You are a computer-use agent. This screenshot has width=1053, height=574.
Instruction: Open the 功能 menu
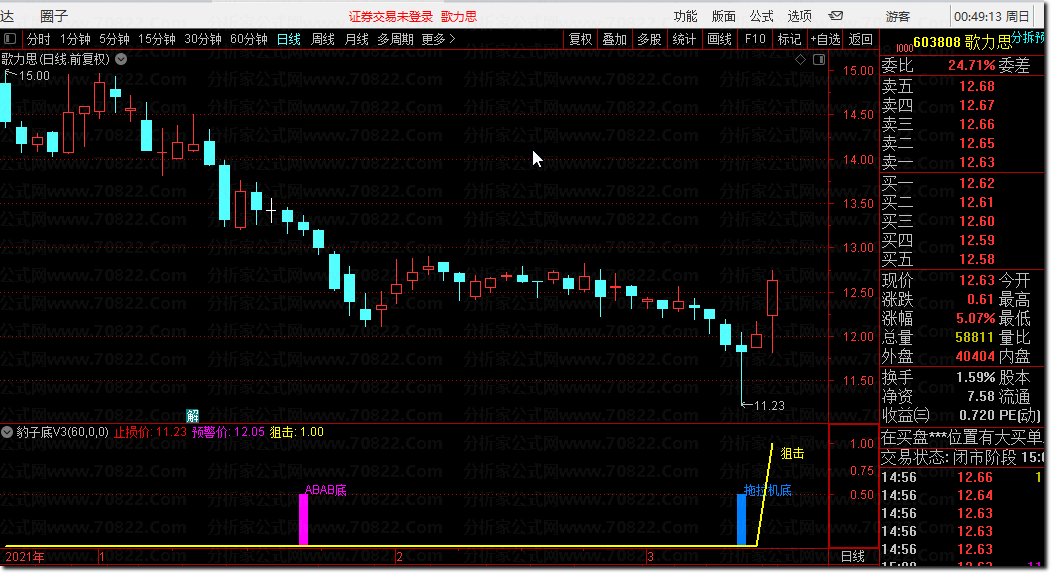coord(686,16)
